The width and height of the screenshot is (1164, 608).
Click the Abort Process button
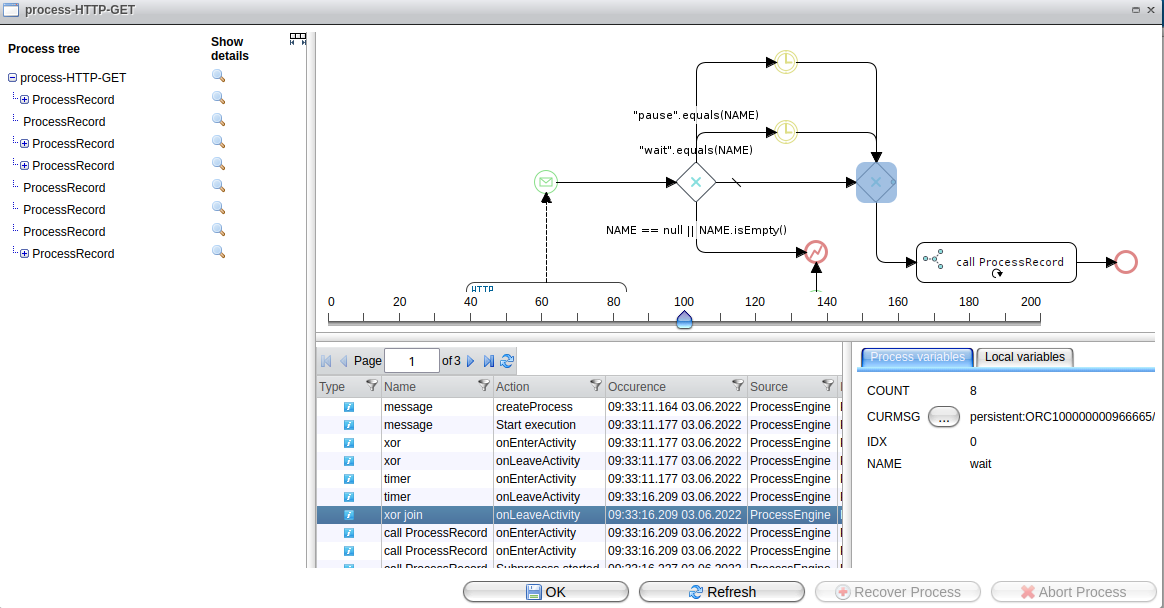point(1073,592)
